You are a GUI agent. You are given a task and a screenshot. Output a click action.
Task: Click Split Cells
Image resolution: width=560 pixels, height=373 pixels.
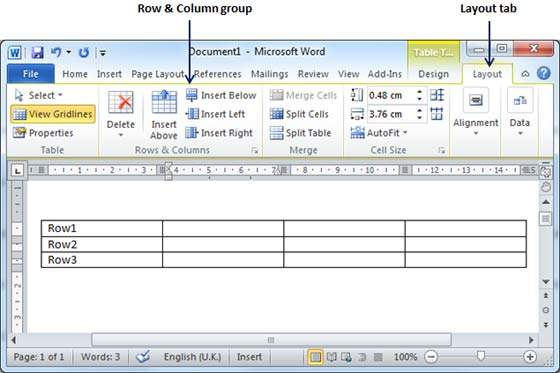click(299, 114)
